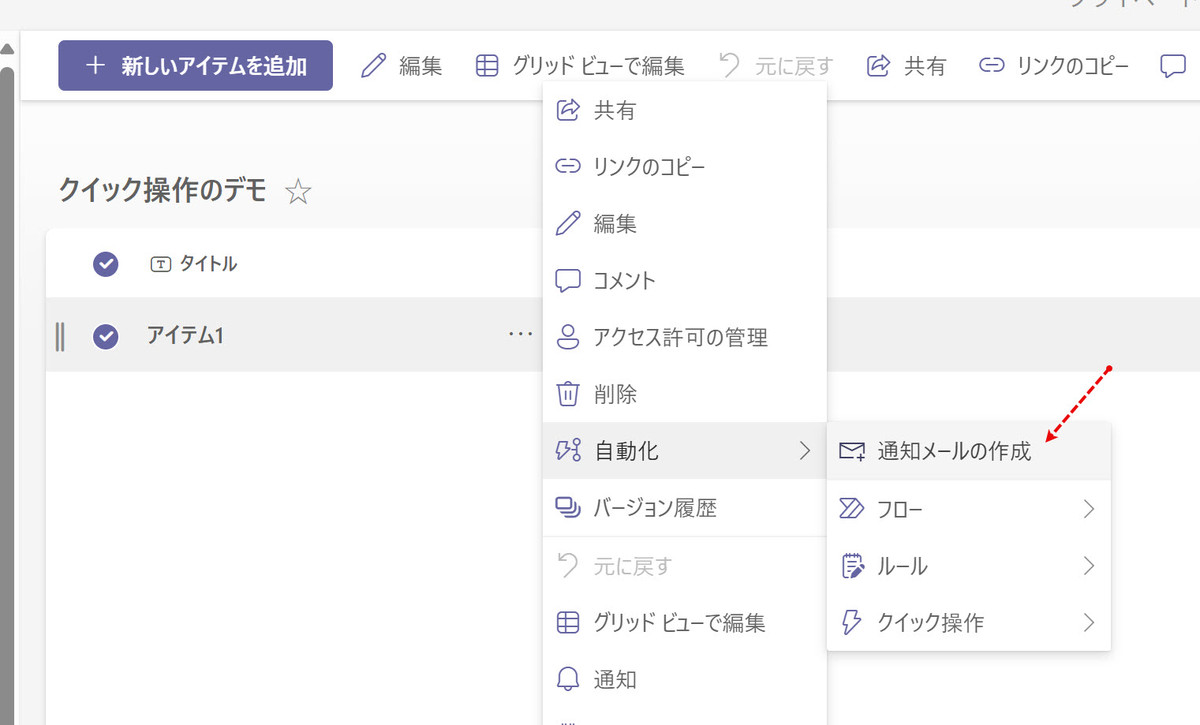Viewport: 1200px width, 725px height.
Task: Click the lightning icon beside クイック操作
Action: click(x=852, y=623)
